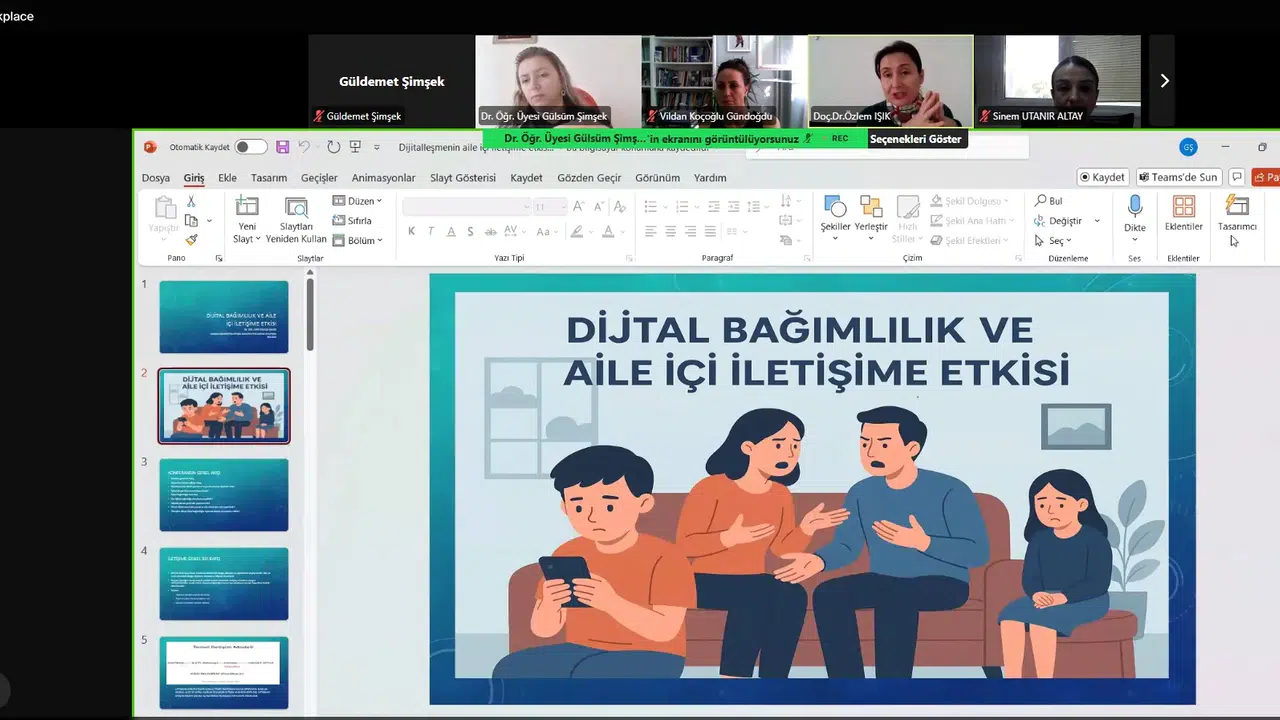Viewport: 1280px width, 720px height.
Task: Show next participants with right arrow
Action: pos(1164,81)
